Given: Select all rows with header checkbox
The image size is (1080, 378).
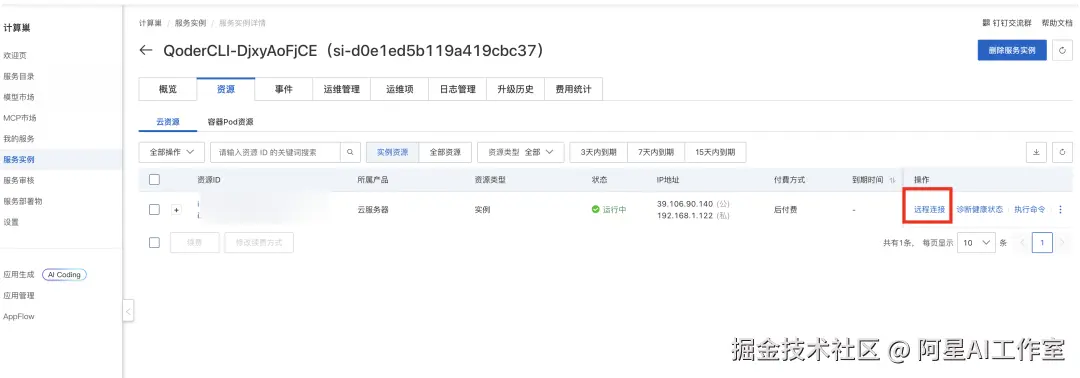Looking at the screenshot, I should click(154, 180).
